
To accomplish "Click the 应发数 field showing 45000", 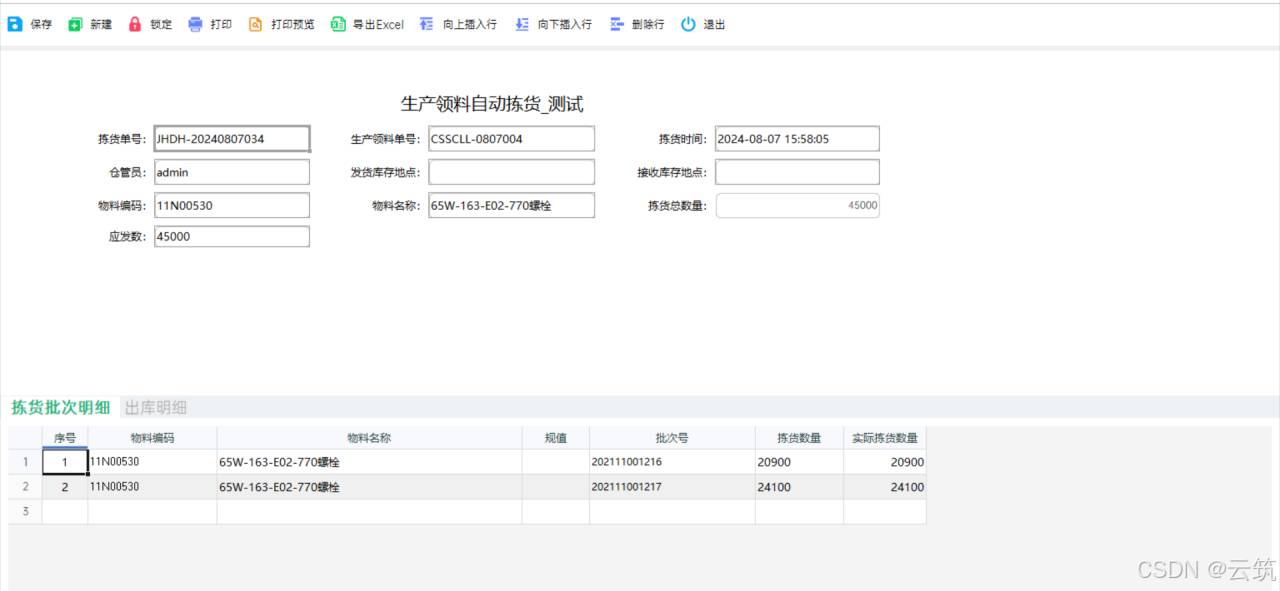I will coord(232,237).
